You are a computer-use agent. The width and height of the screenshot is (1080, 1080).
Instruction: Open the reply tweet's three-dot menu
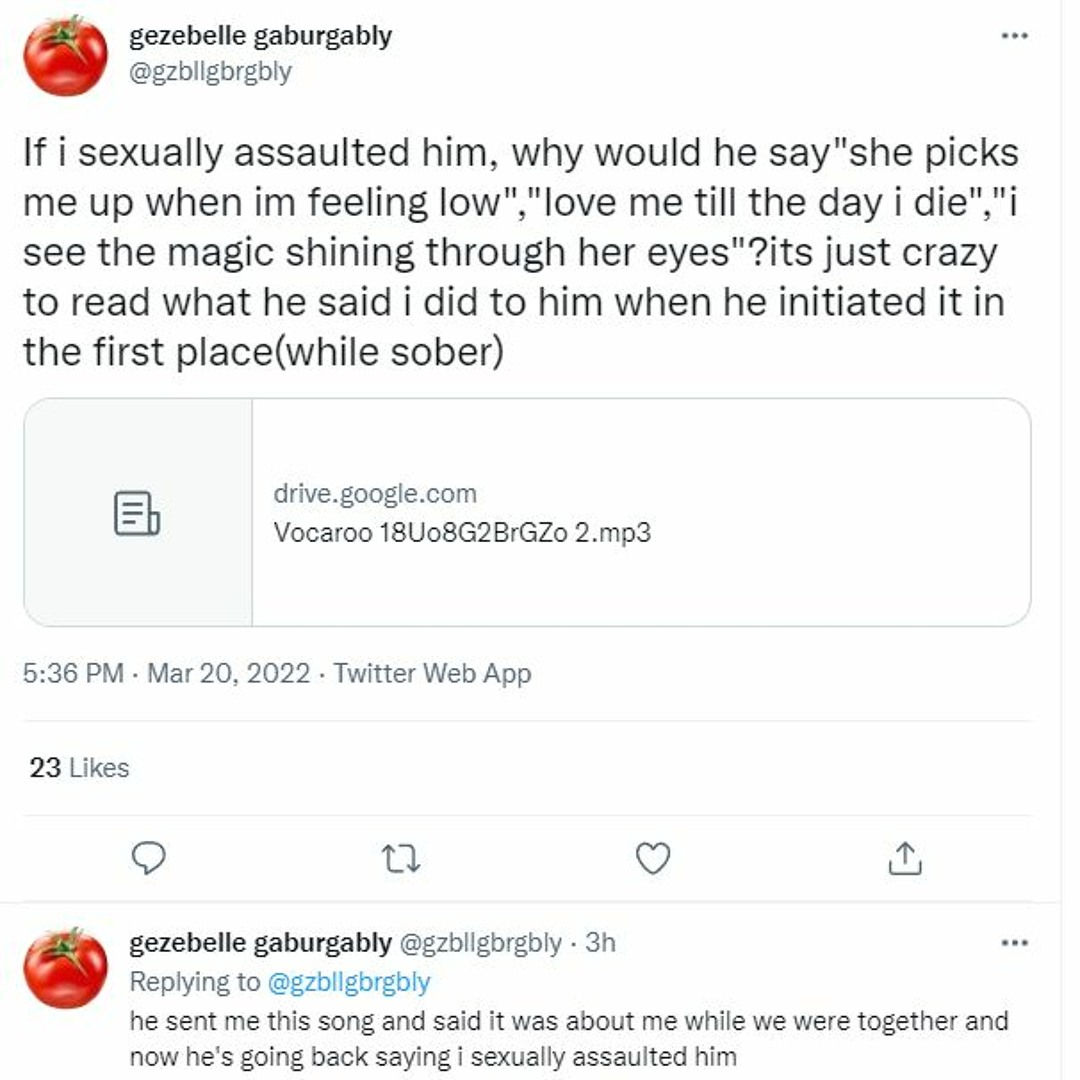tap(1014, 943)
